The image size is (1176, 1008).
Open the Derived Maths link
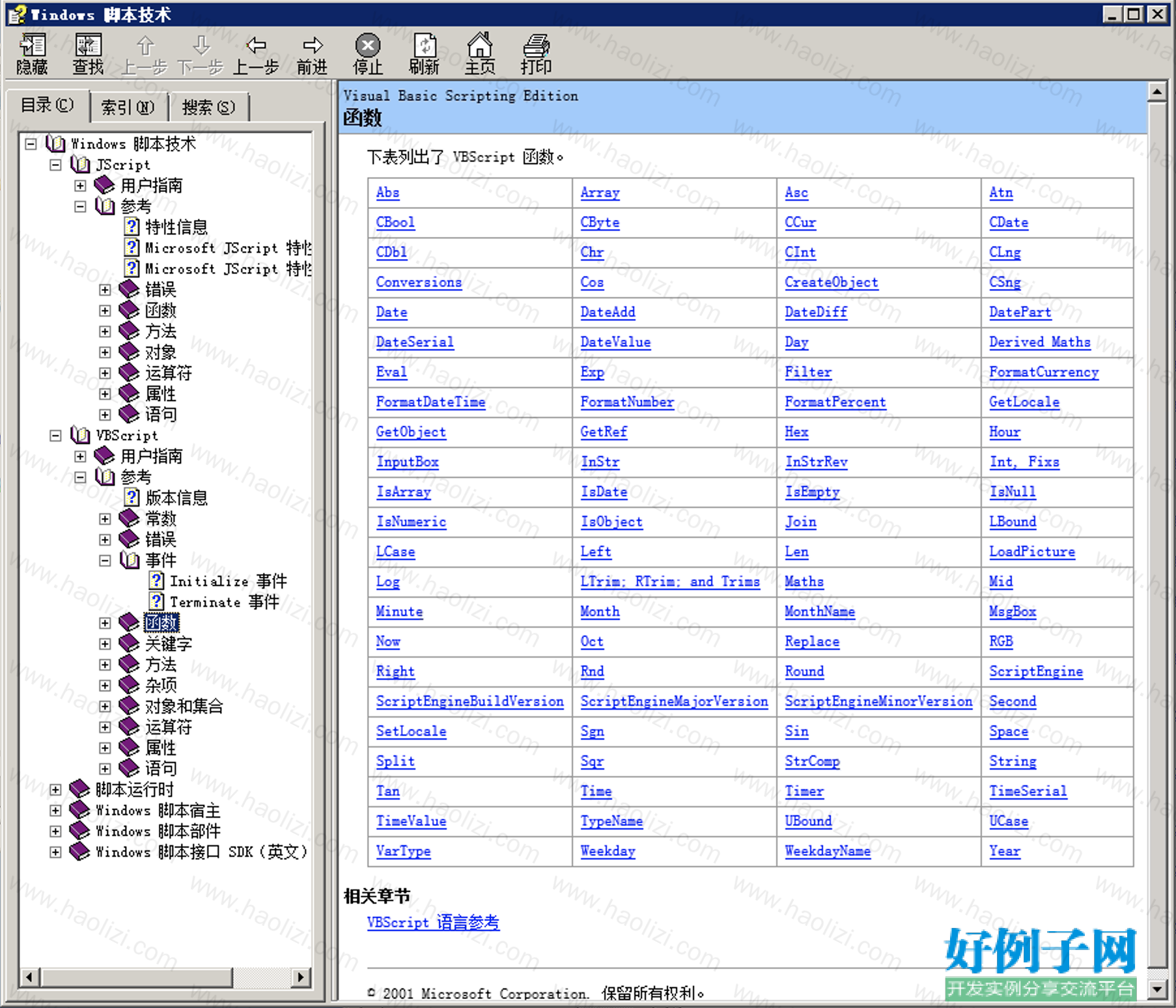tap(1039, 343)
